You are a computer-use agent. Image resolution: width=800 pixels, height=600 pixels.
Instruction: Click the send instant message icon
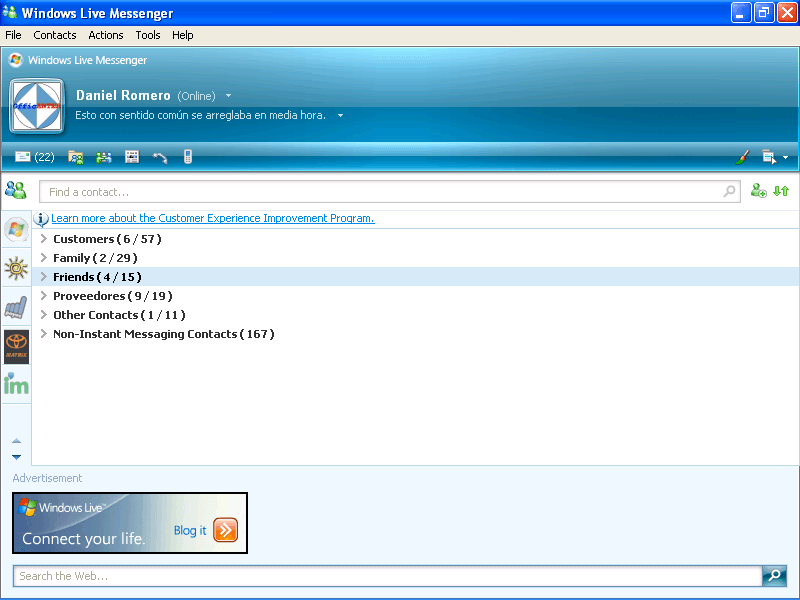[104, 157]
